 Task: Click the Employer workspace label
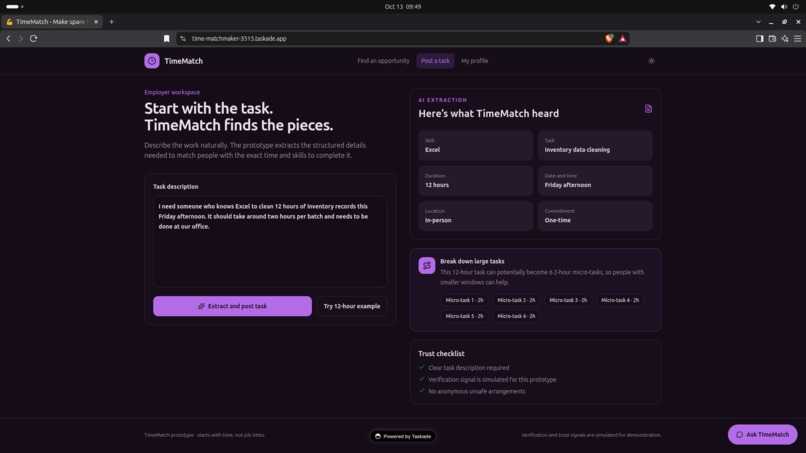click(x=172, y=93)
